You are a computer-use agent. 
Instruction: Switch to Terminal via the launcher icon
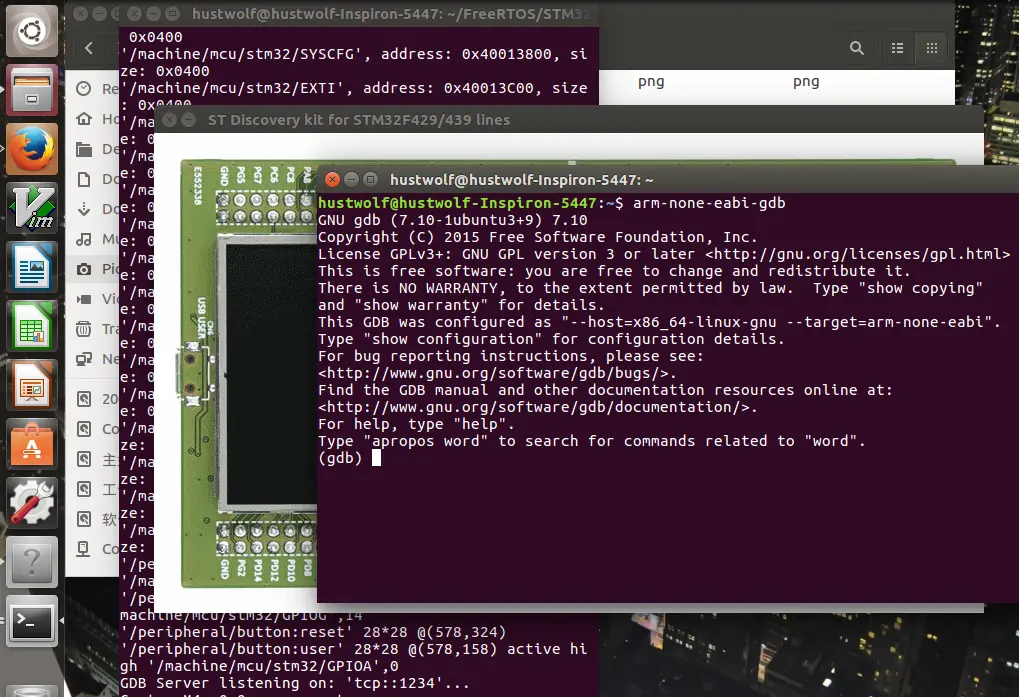tap(31, 622)
